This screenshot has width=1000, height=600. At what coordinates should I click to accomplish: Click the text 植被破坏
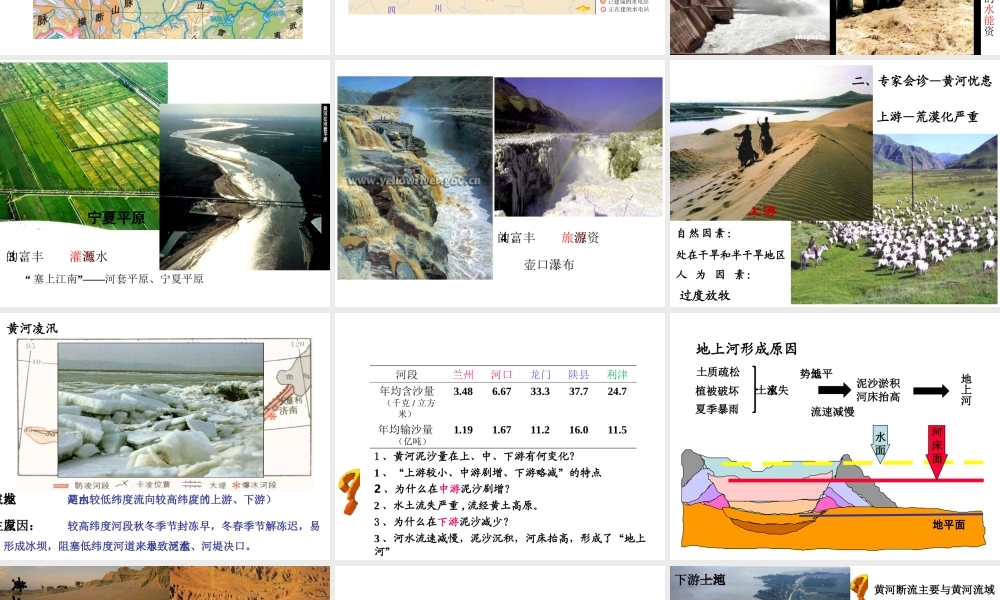tap(717, 391)
